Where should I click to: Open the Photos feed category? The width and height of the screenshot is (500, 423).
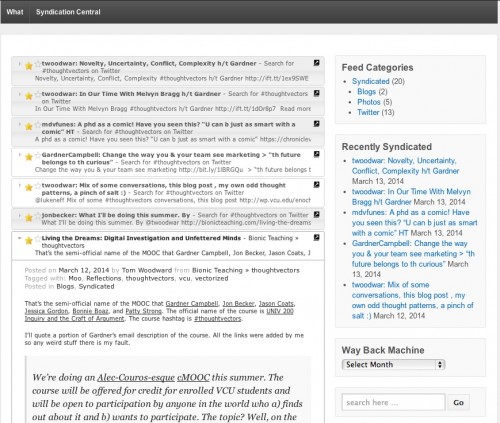tap(369, 102)
